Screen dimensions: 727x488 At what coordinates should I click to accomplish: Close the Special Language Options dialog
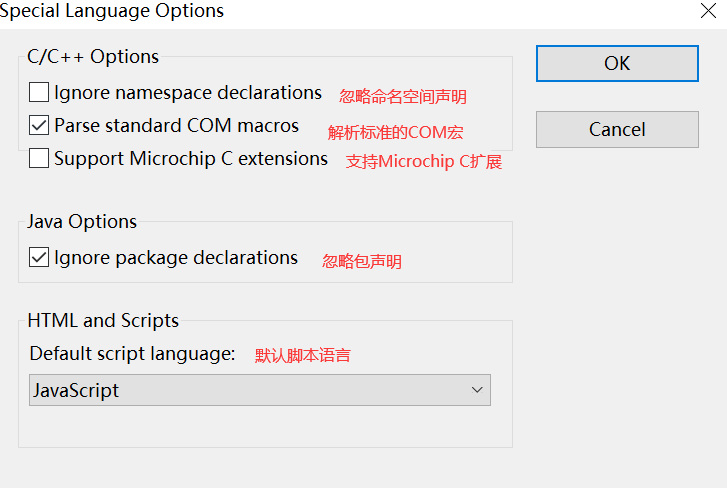coord(708,11)
